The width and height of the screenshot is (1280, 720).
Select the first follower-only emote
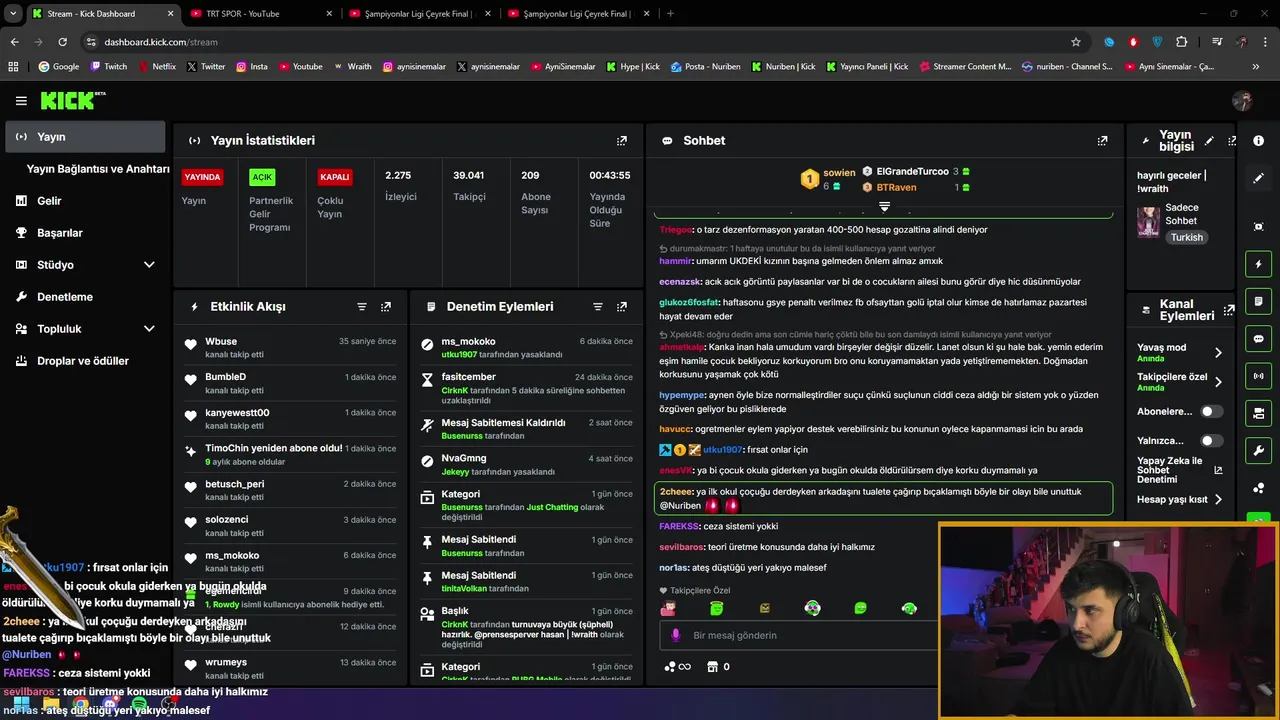click(x=668, y=608)
